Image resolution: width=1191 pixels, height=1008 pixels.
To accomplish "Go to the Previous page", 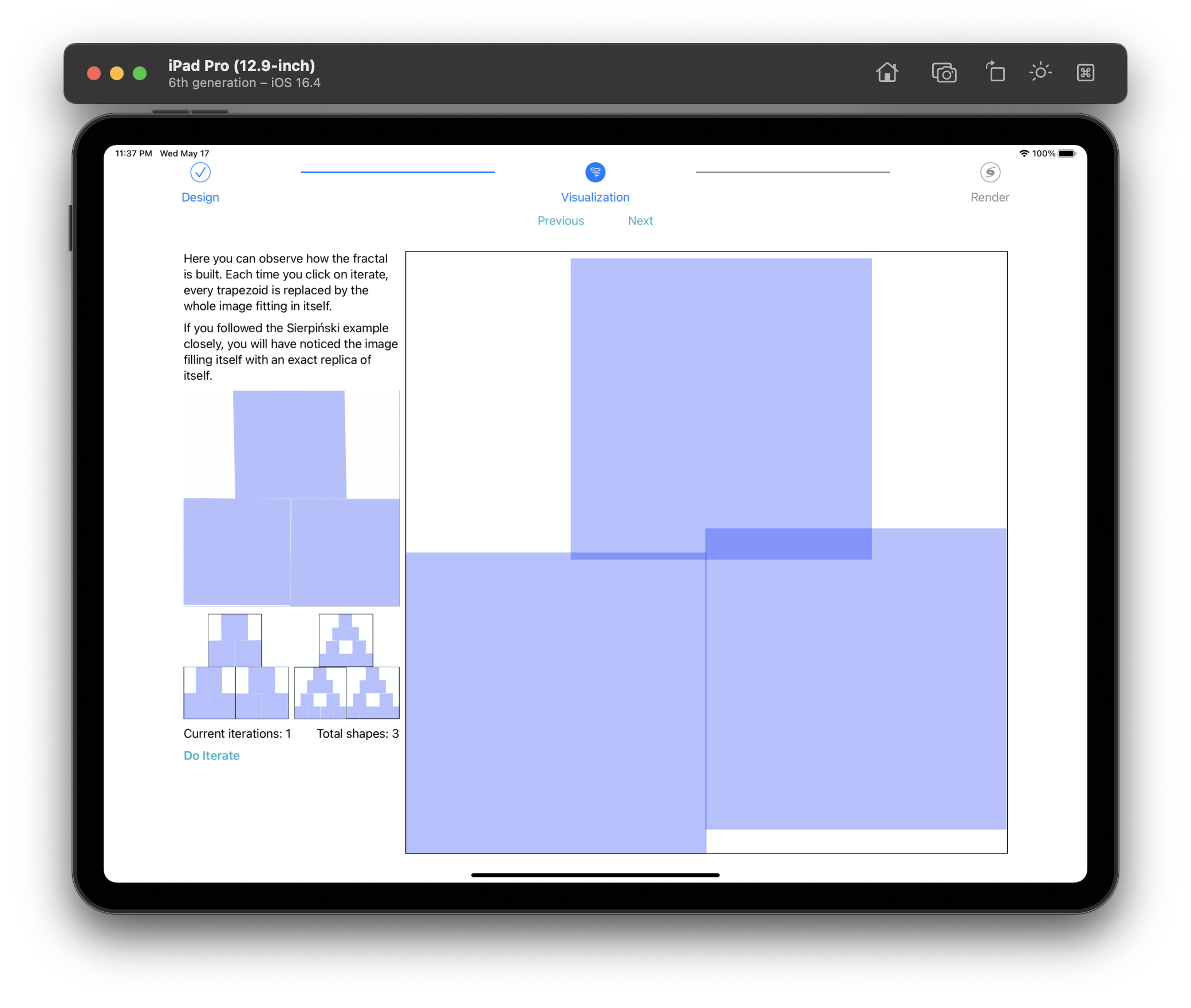I will pyautogui.click(x=561, y=220).
